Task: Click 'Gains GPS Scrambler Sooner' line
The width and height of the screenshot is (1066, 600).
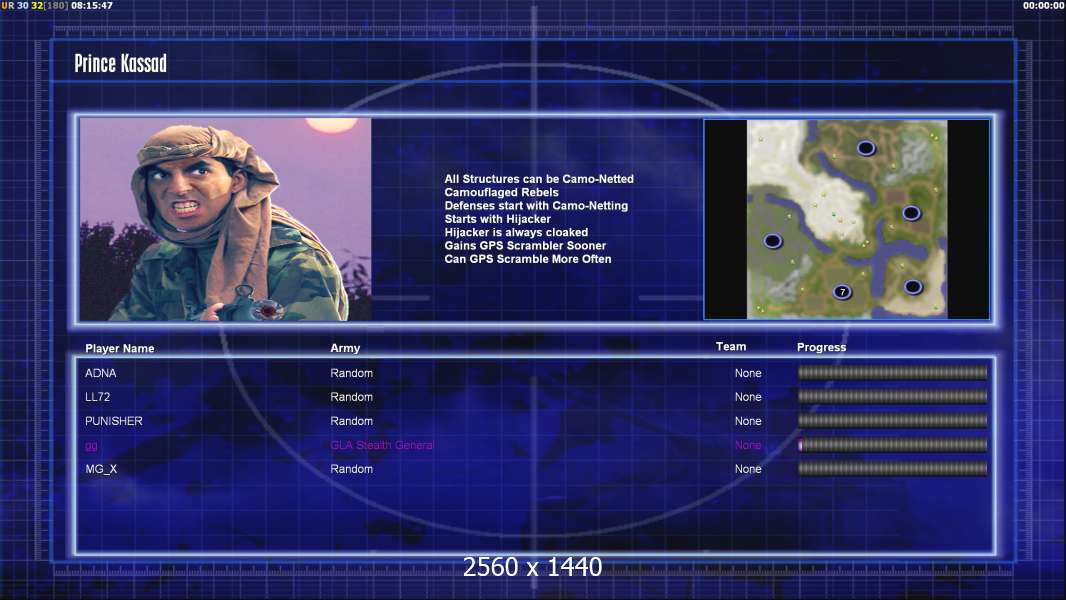Action: (526, 245)
